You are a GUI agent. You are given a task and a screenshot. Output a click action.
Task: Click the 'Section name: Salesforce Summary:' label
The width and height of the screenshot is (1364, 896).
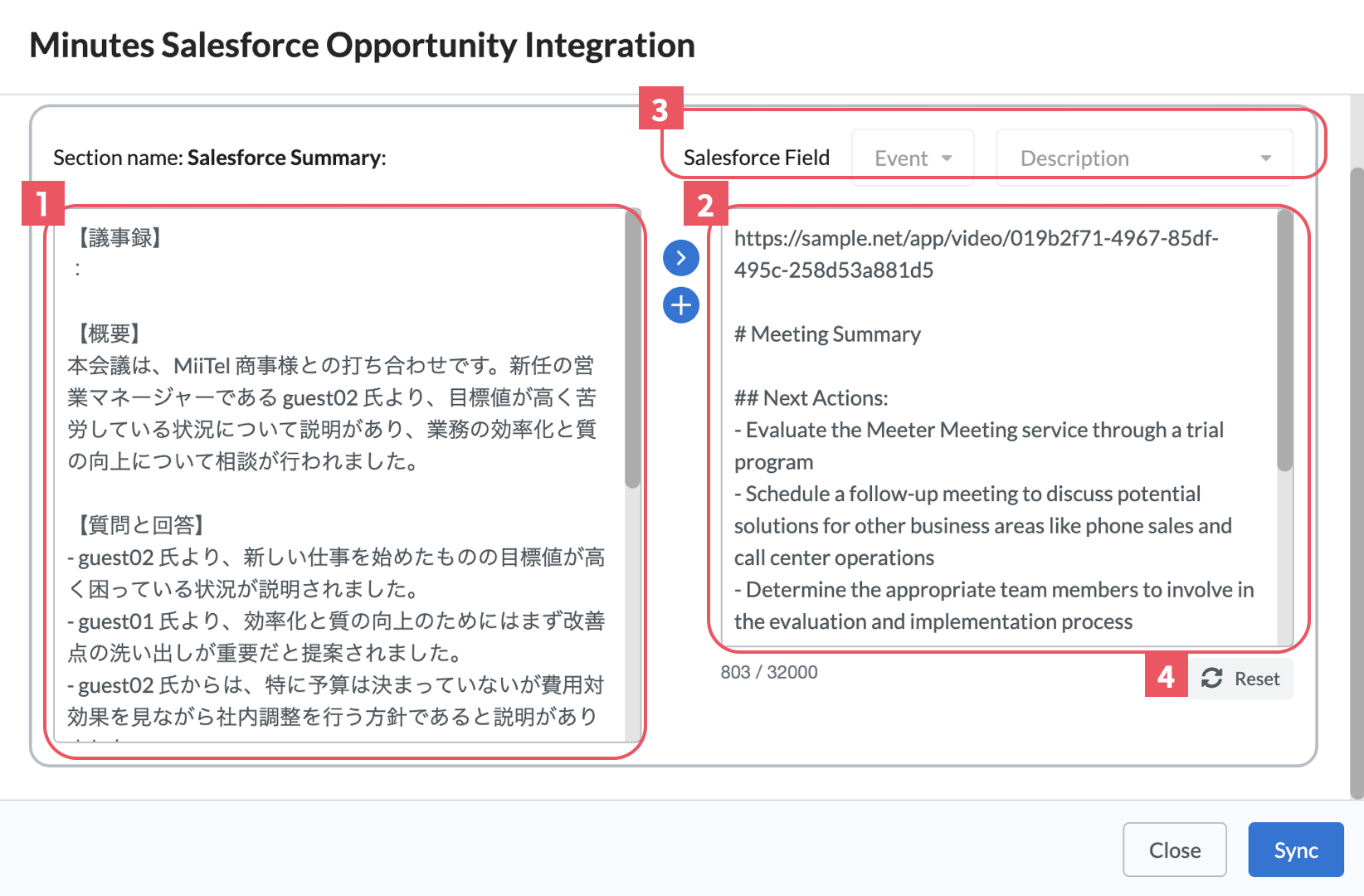point(220,158)
